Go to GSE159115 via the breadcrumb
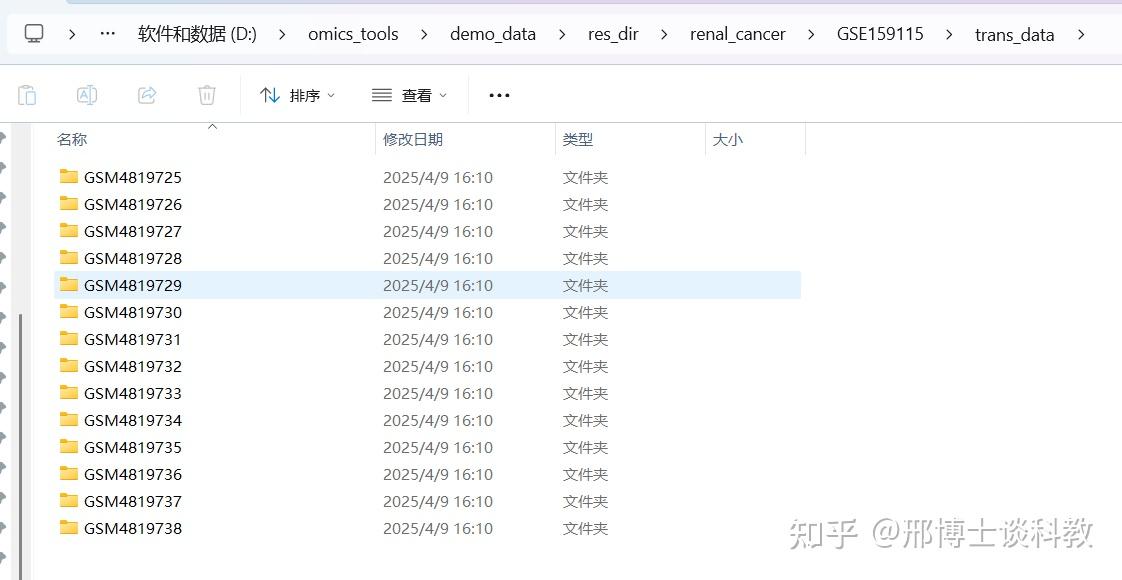 pyautogui.click(x=880, y=33)
